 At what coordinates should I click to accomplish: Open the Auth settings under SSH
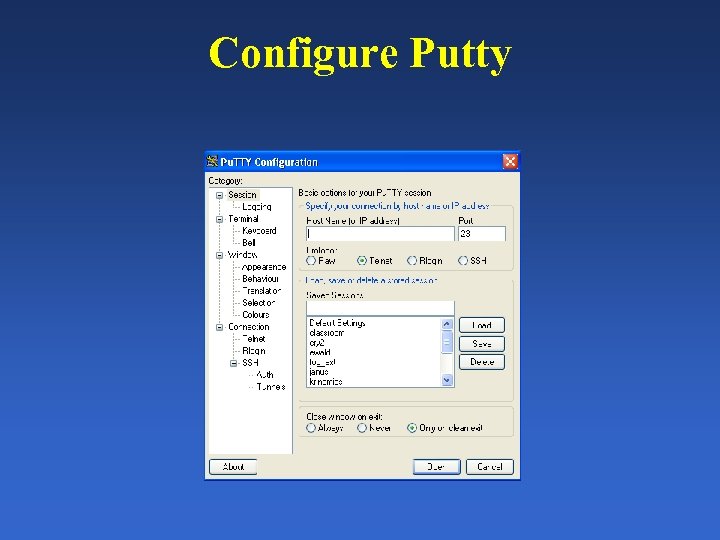coord(265,375)
